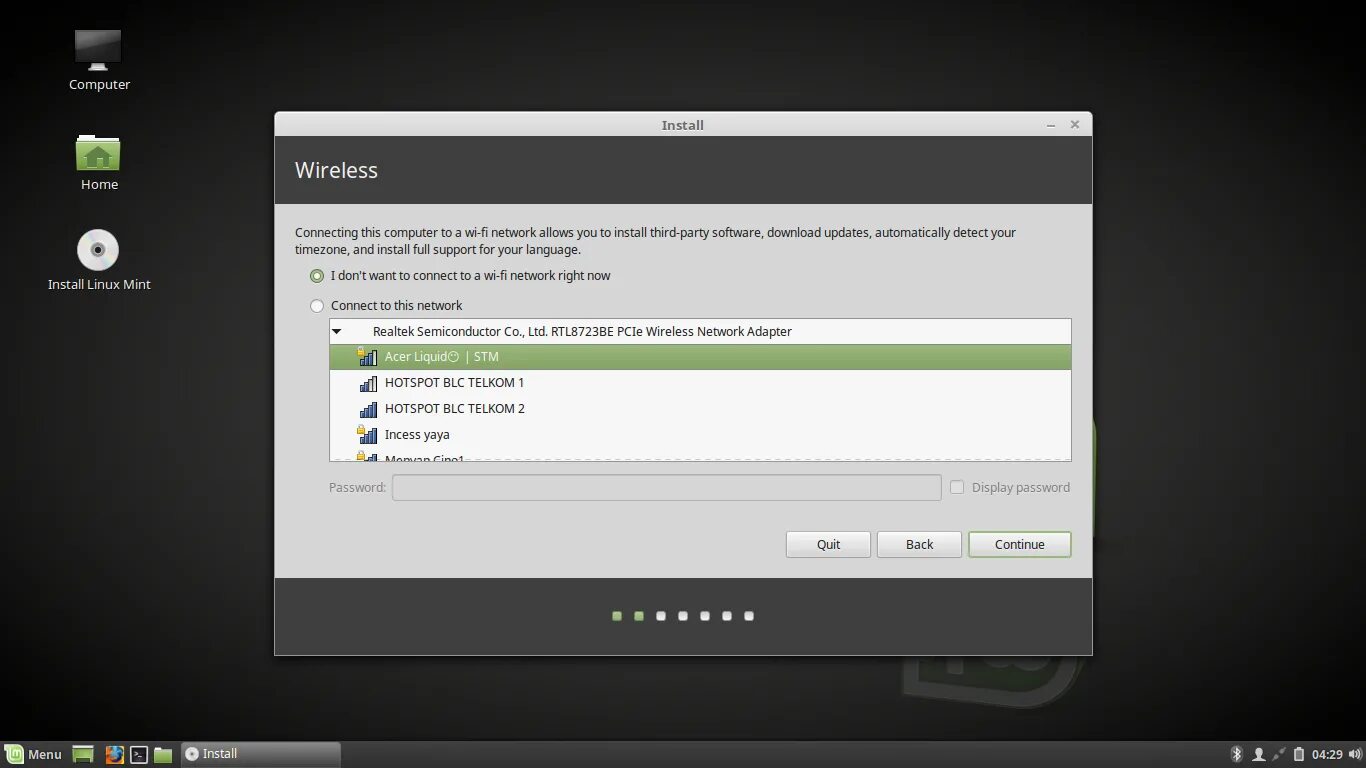Minimize the Install window
Viewport: 1366px width, 768px height.
(1051, 125)
